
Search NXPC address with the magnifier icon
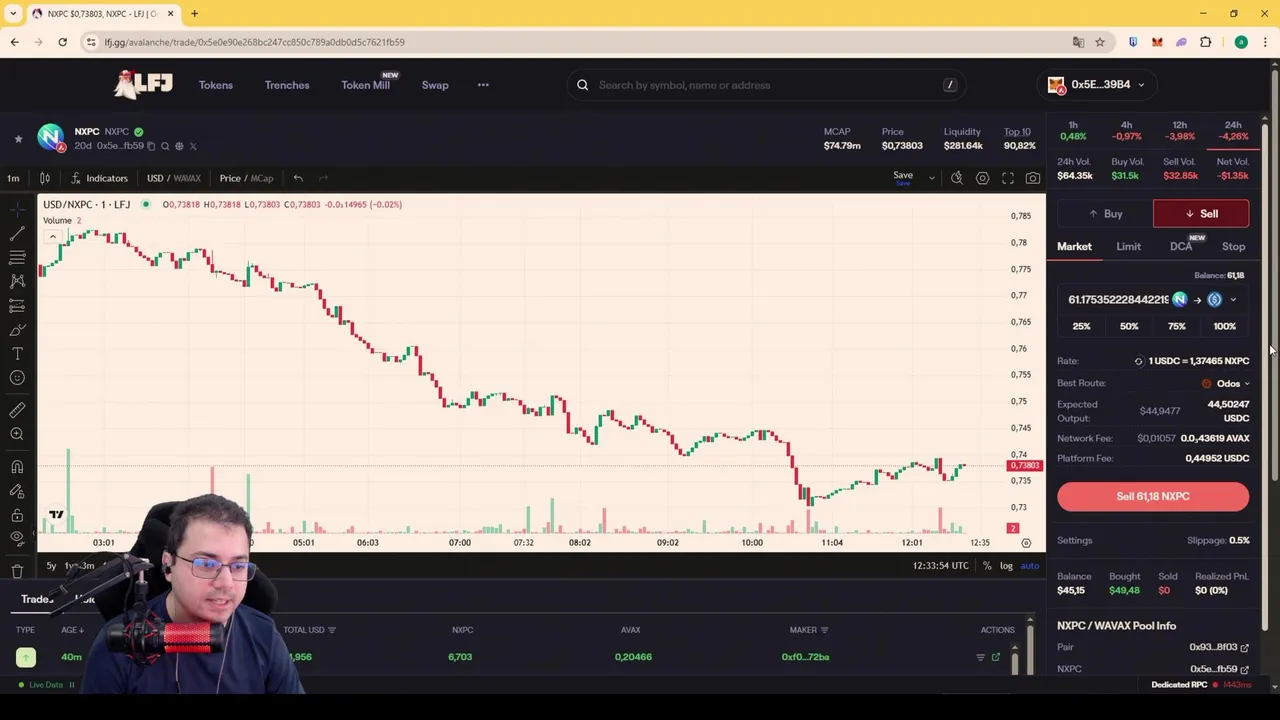tap(165, 146)
